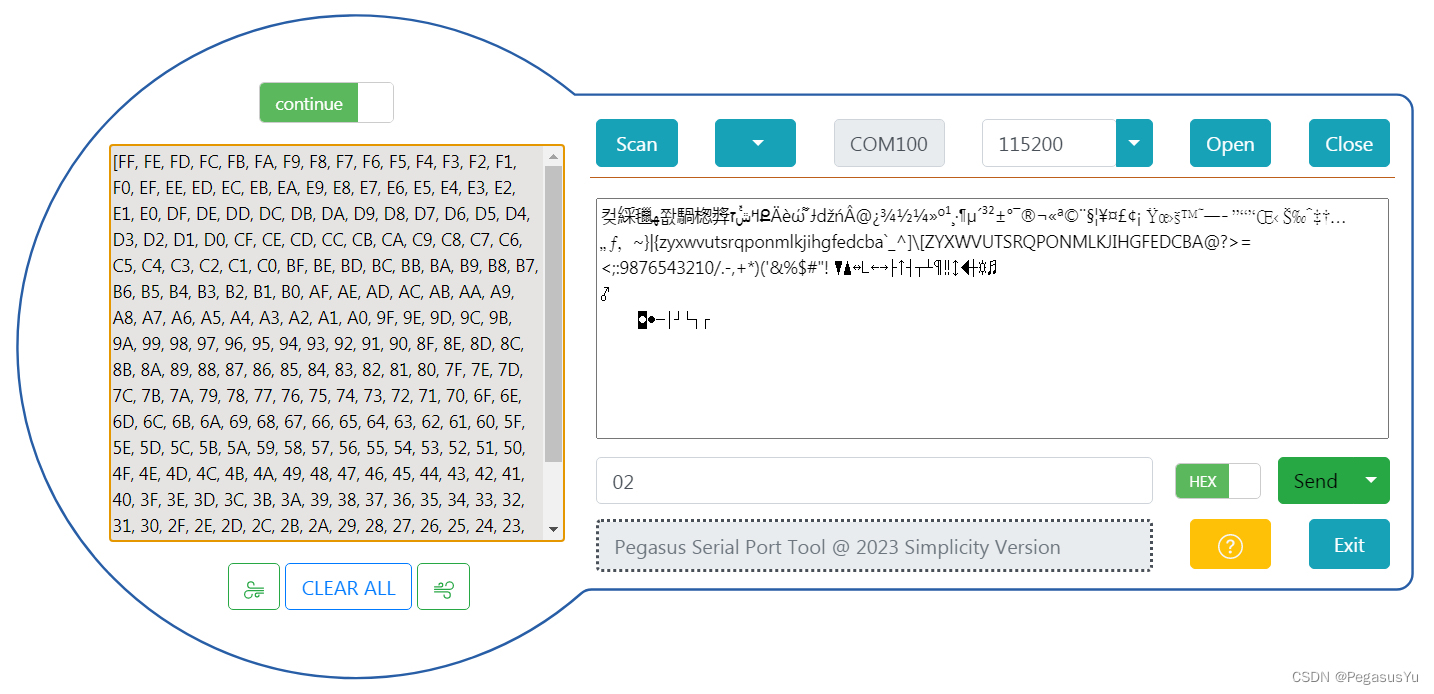Image resolution: width=1434 pixels, height=694 pixels.
Task: Click the Pegasus Serial Port Tool banner
Action: pyautogui.click(x=874, y=546)
